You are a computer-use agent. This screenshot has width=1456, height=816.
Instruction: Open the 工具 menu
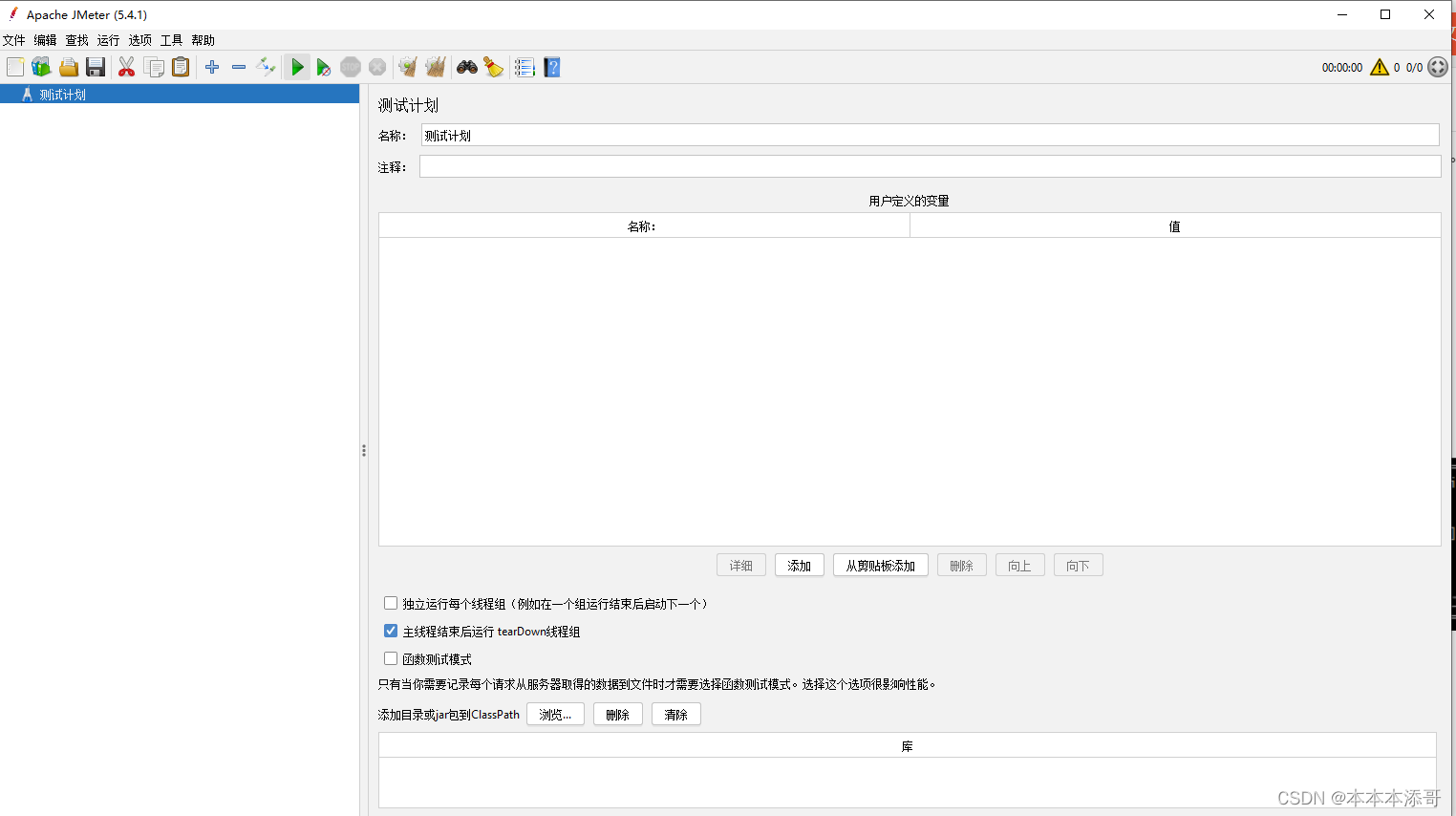click(x=172, y=40)
